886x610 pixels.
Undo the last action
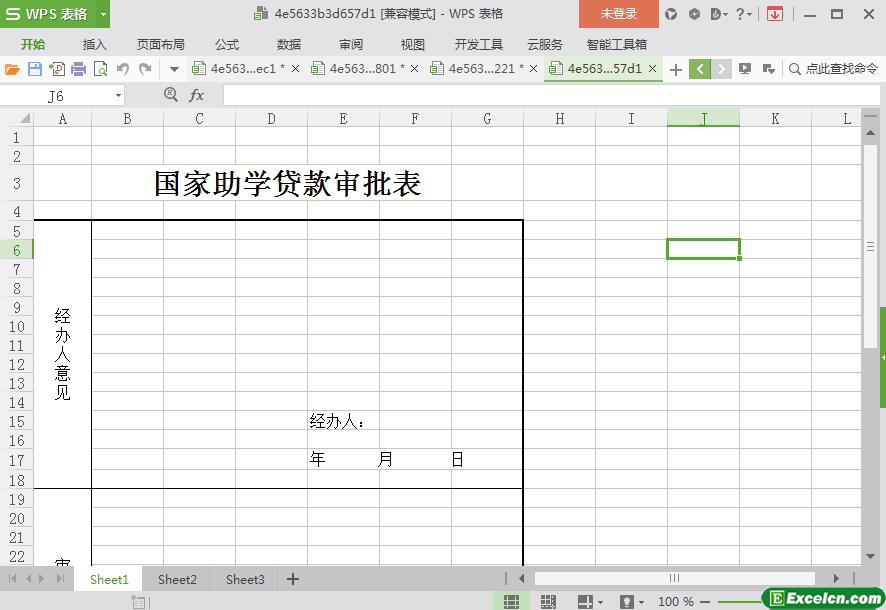(x=123, y=69)
